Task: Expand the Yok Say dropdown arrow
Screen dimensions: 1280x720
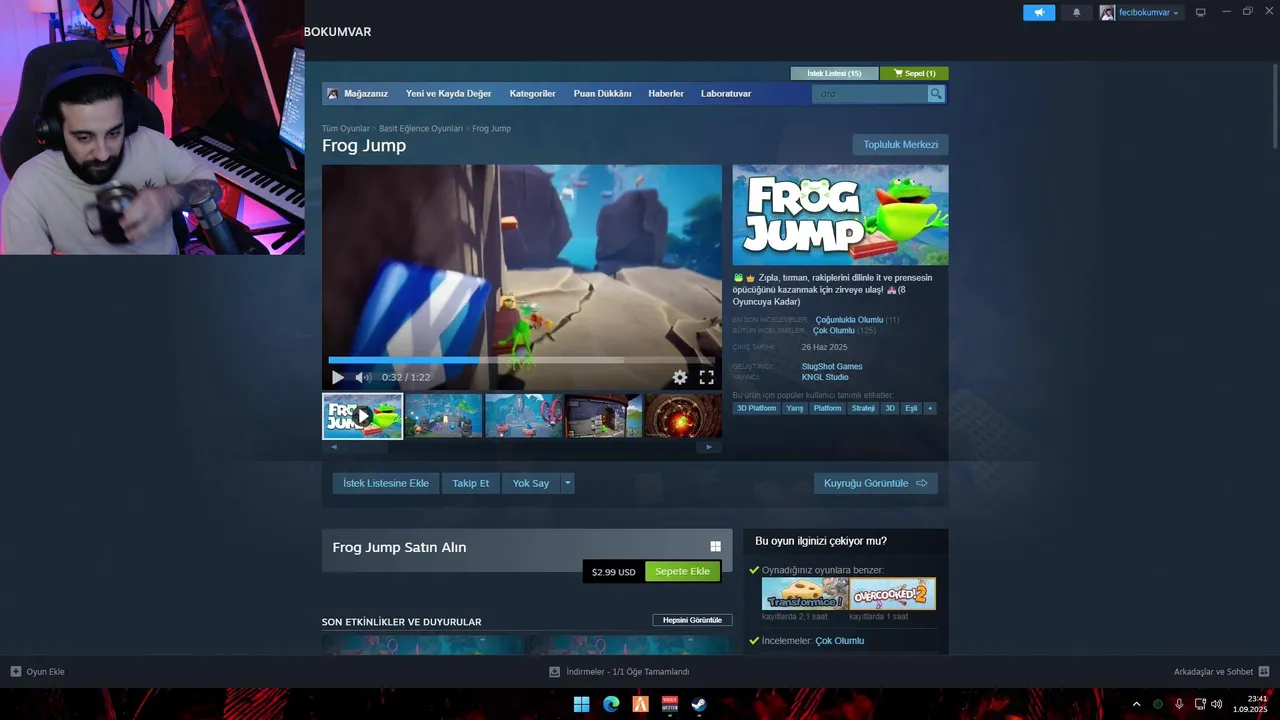Action: tap(568, 483)
